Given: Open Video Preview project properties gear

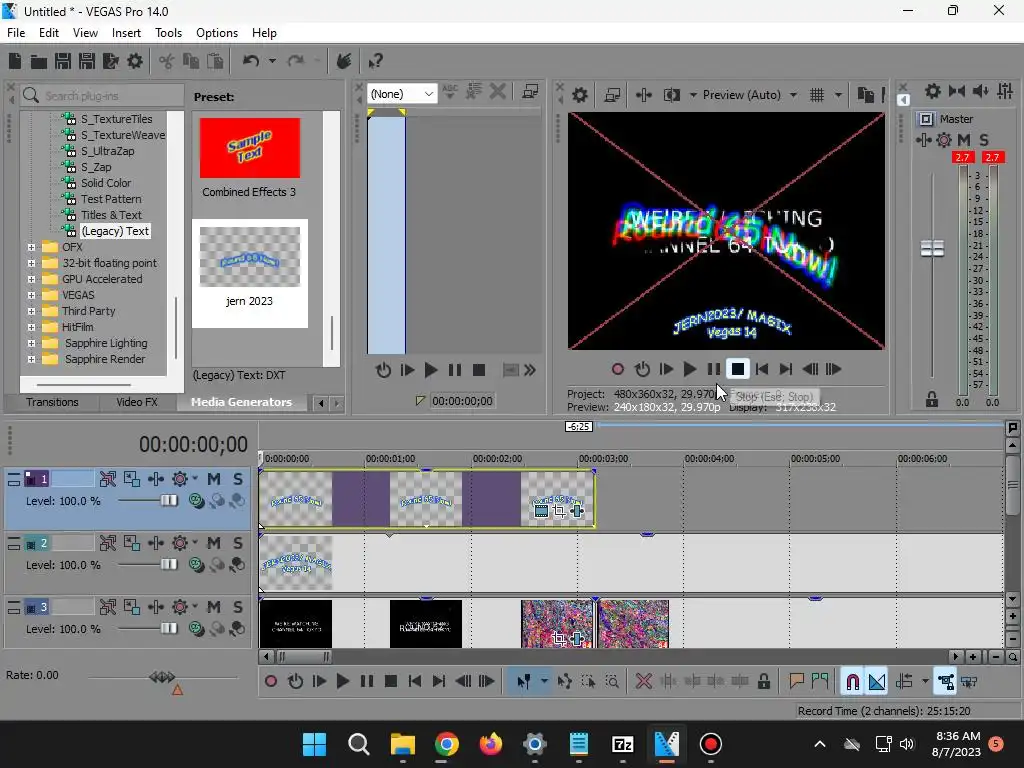Looking at the screenshot, I should tap(580, 95).
